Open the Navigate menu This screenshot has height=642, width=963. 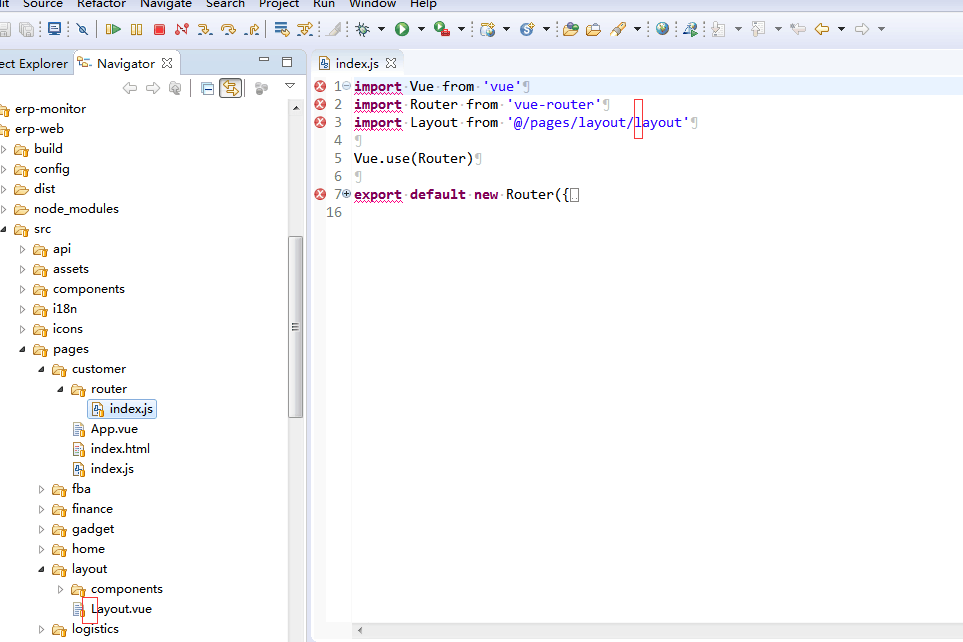click(166, 4)
